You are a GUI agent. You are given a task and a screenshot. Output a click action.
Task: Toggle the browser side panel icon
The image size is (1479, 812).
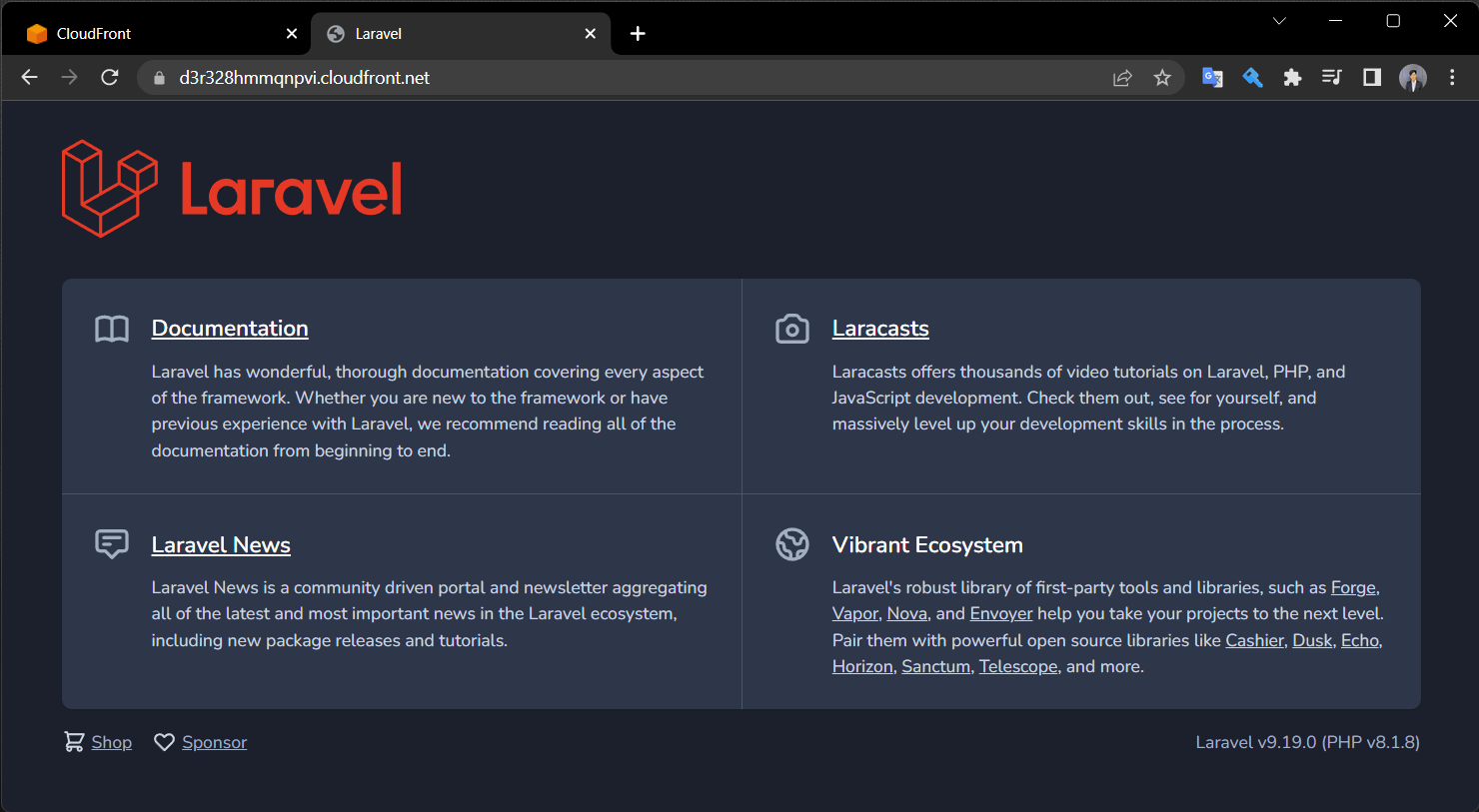coord(1372,78)
